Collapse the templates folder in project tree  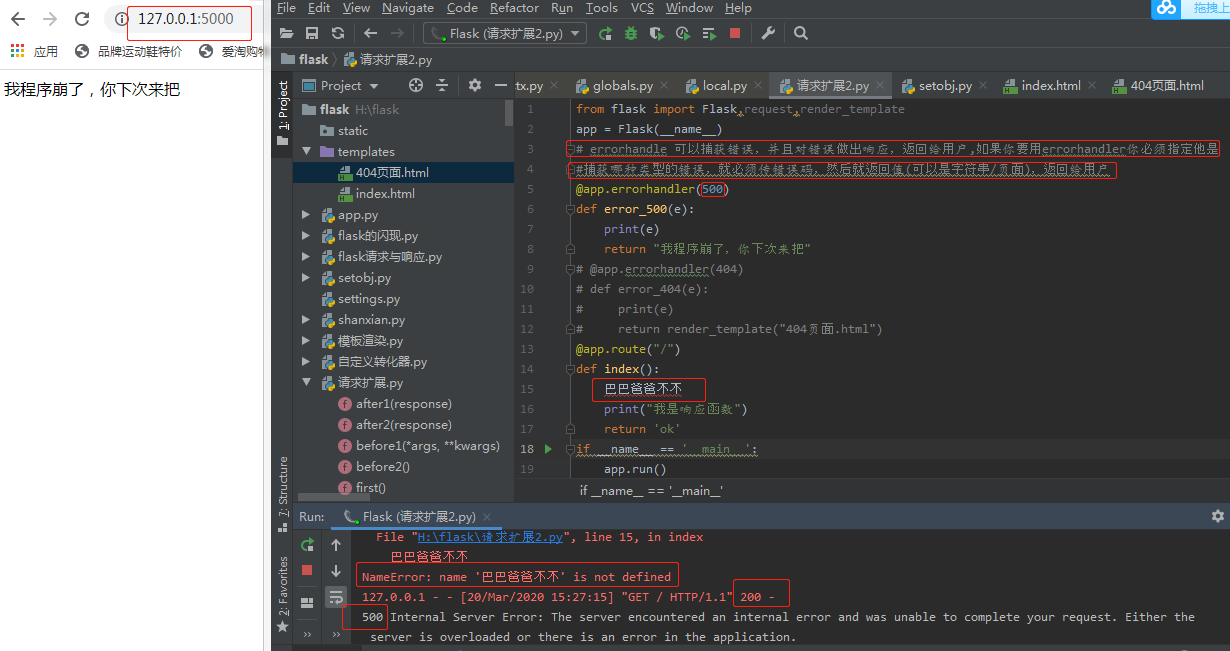(307, 152)
